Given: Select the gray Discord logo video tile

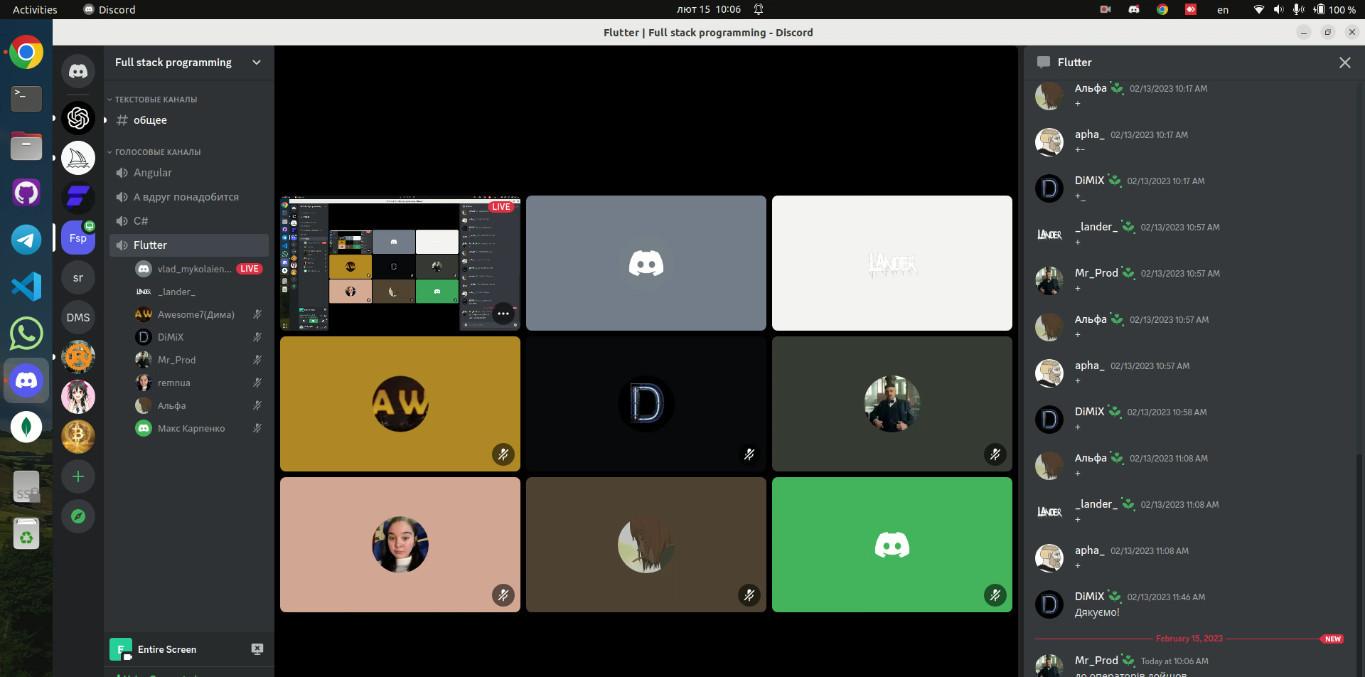Looking at the screenshot, I should coord(646,263).
